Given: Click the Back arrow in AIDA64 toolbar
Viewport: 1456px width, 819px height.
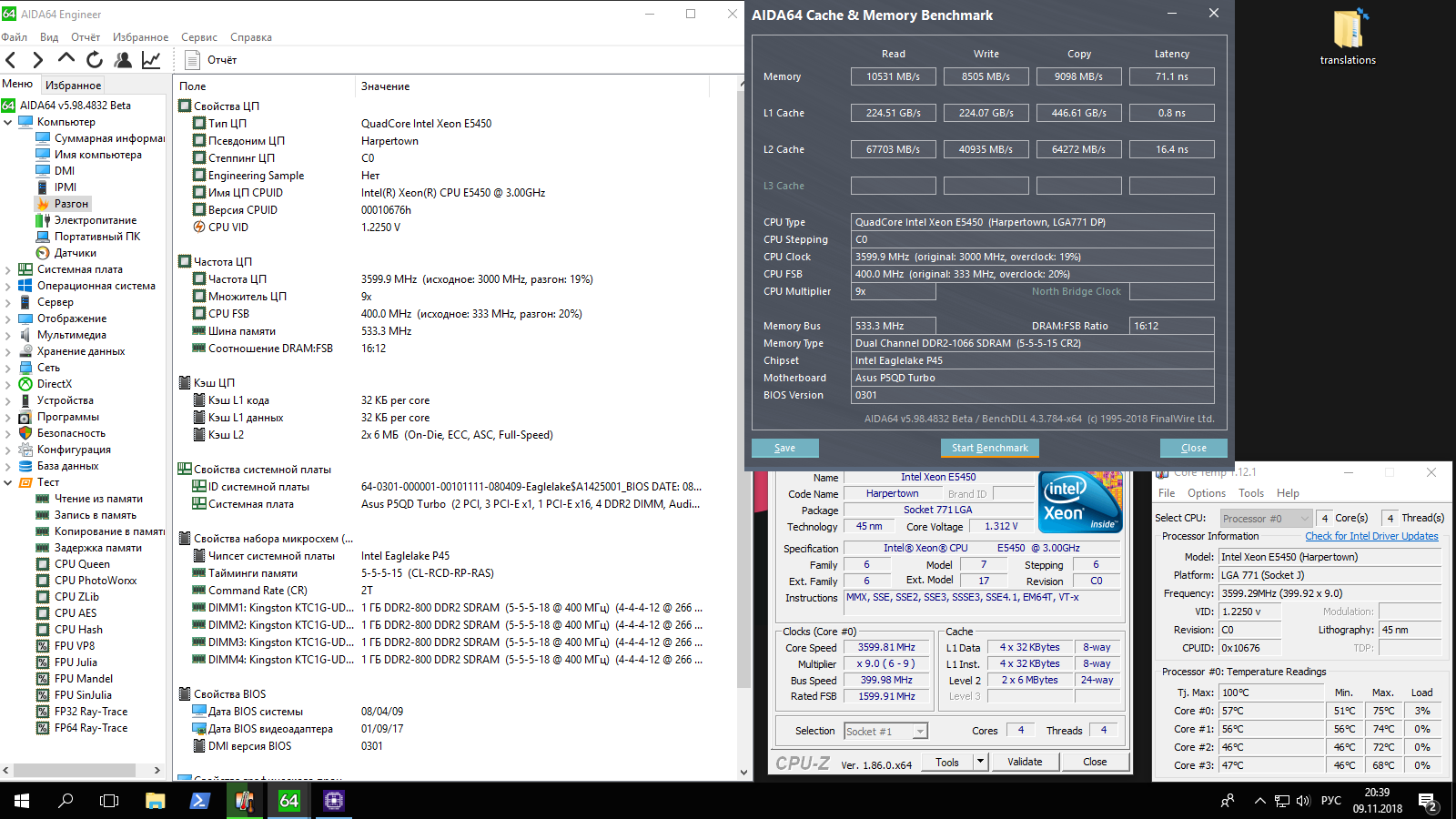Looking at the screenshot, I should point(11,60).
